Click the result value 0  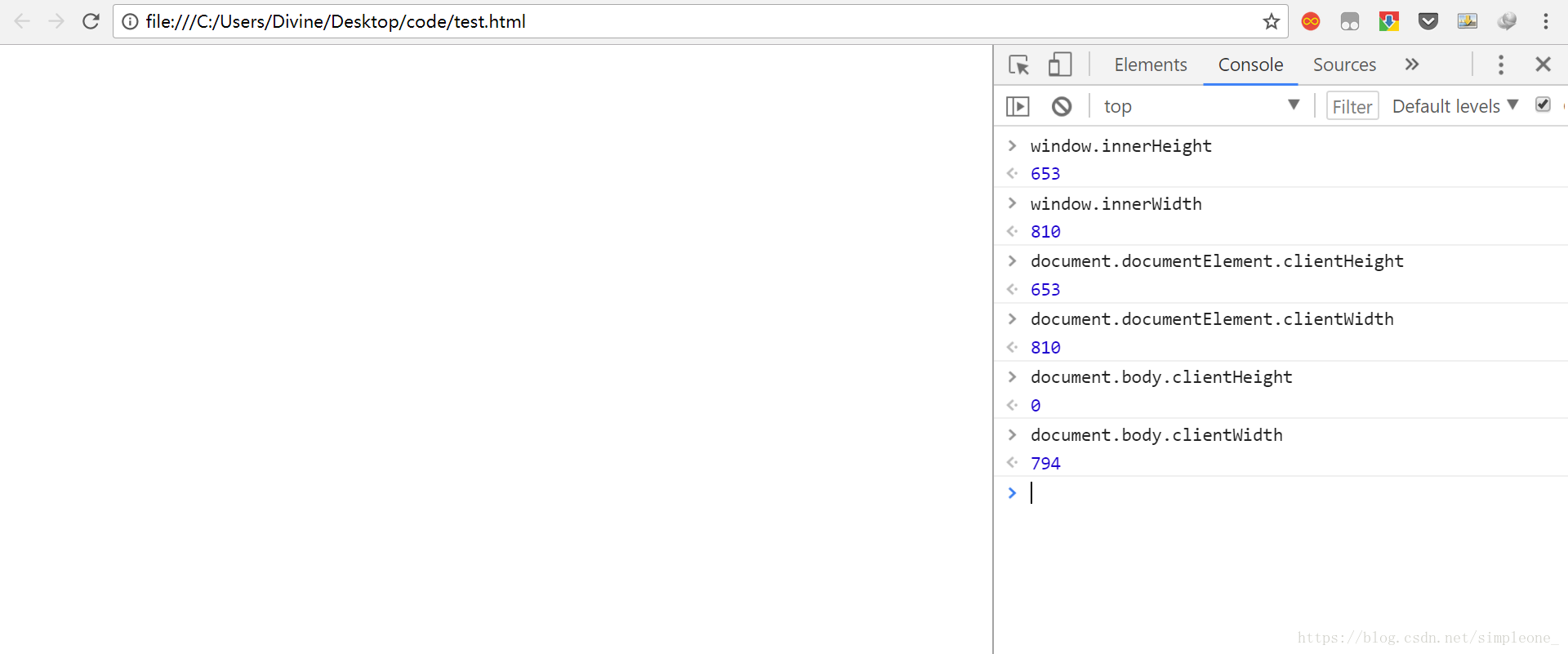point(1036,406)
